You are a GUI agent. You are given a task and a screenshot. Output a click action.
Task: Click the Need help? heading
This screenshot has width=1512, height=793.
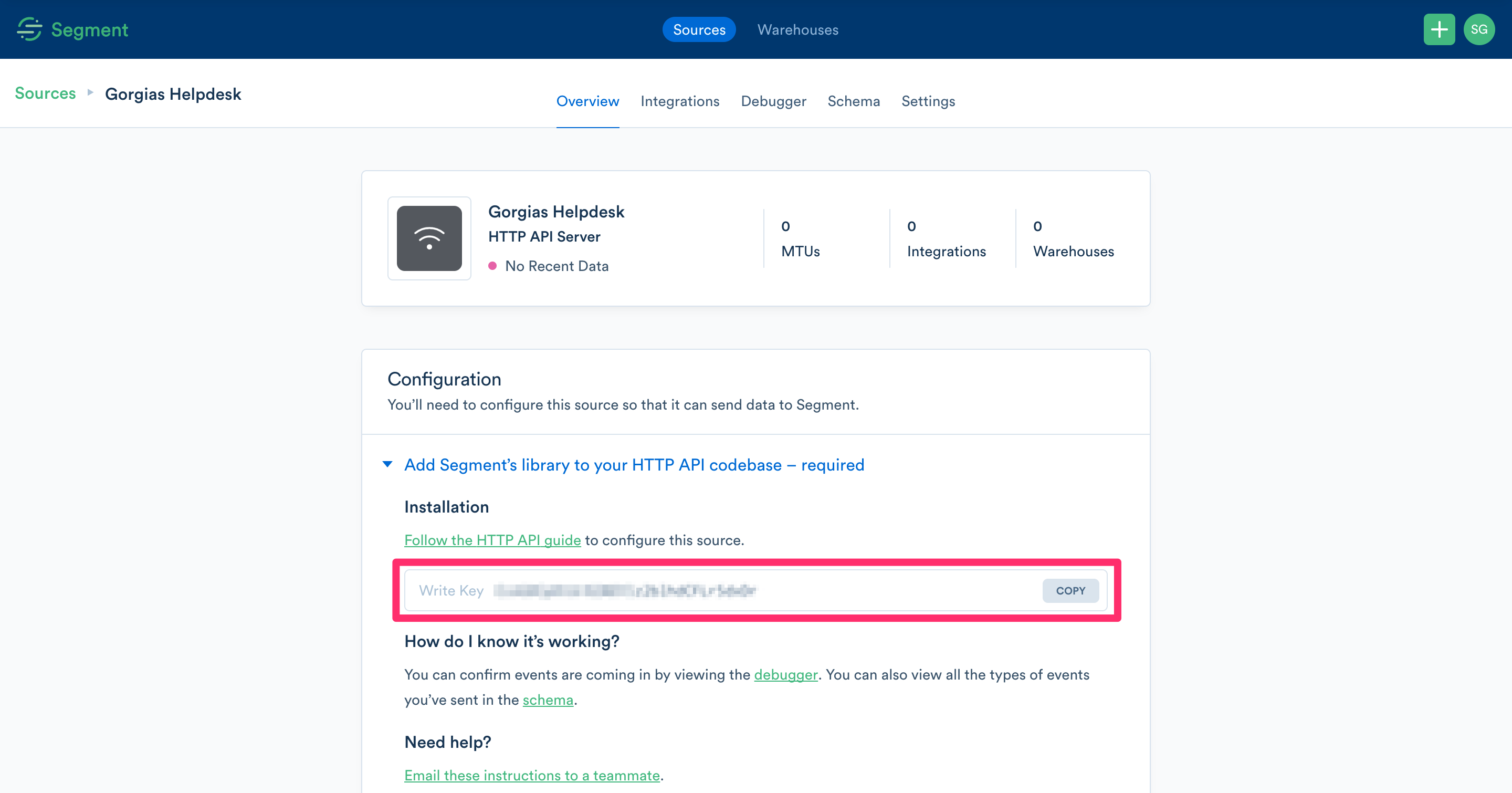click(447, 742)
